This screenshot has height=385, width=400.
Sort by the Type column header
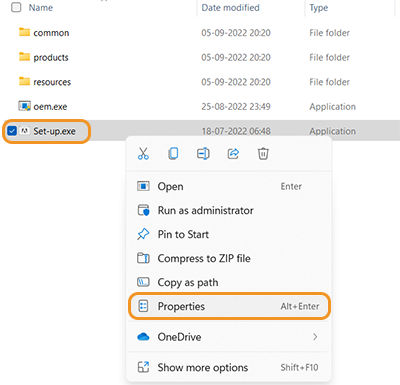319,7
